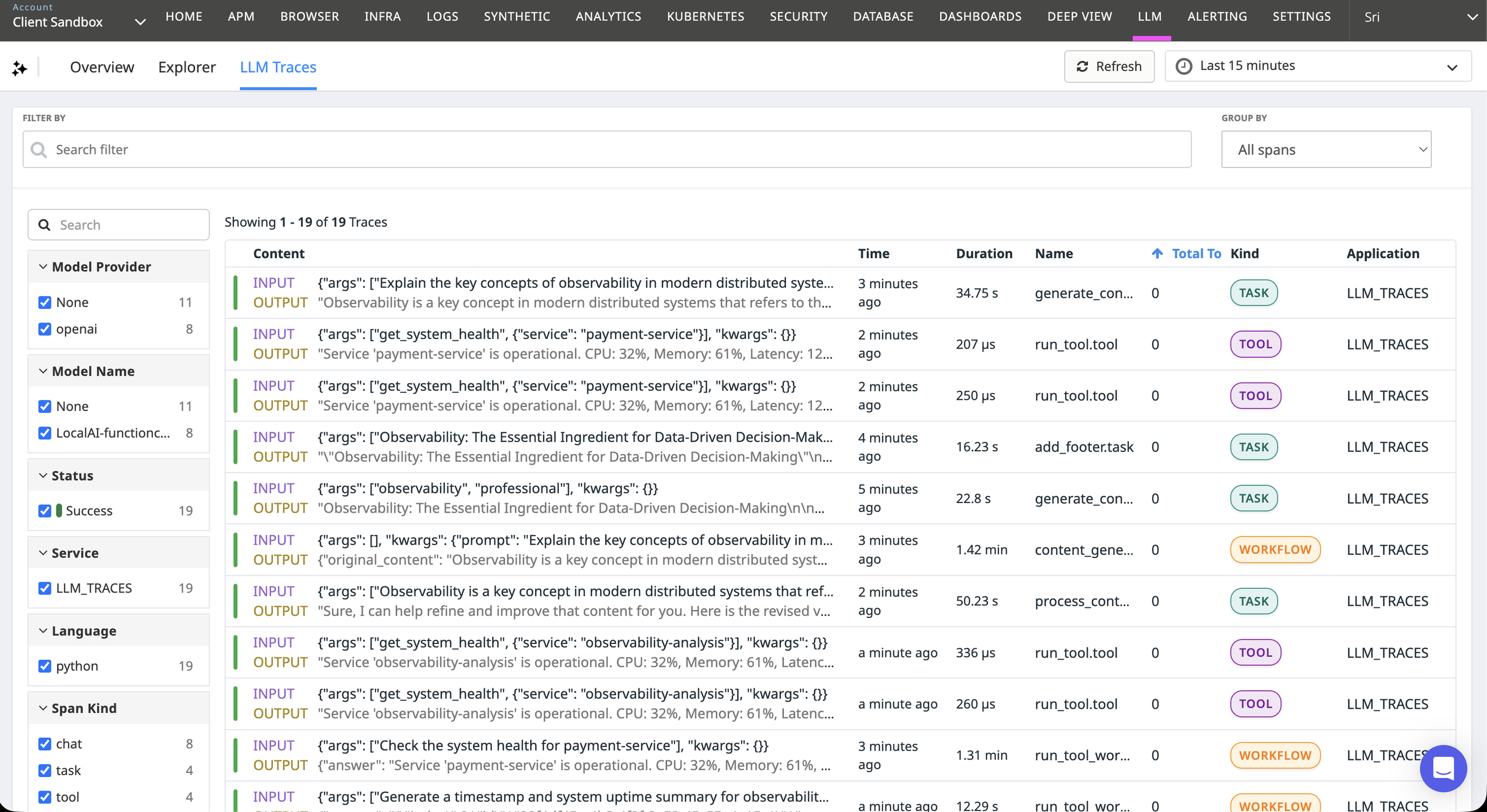Open trace with args observability, professional
The image size is (1487, 812).
click(840, 498)
